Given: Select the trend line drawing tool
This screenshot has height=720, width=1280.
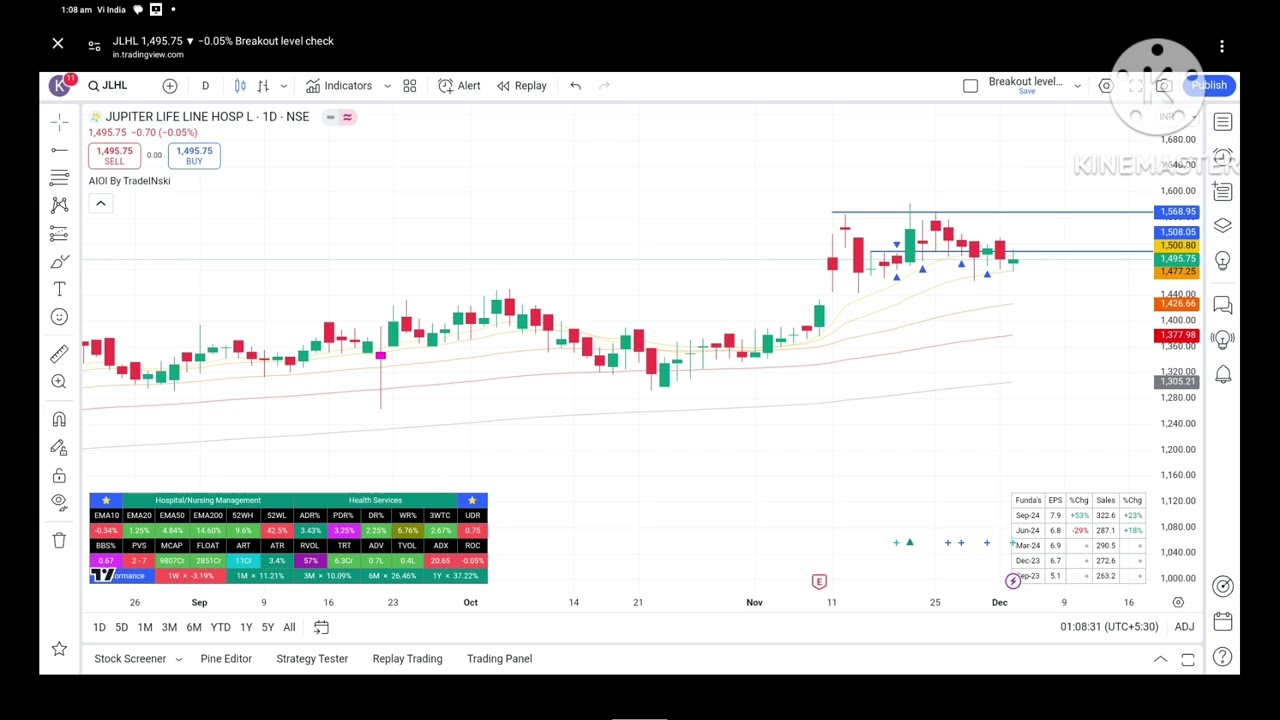Looking at the screenshot, I should [59, 150].
